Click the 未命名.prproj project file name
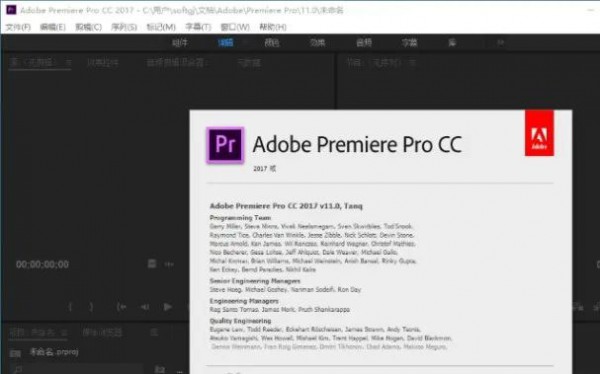Image resolution: width=600 pixels, height=374 pixels. point(54,352)
